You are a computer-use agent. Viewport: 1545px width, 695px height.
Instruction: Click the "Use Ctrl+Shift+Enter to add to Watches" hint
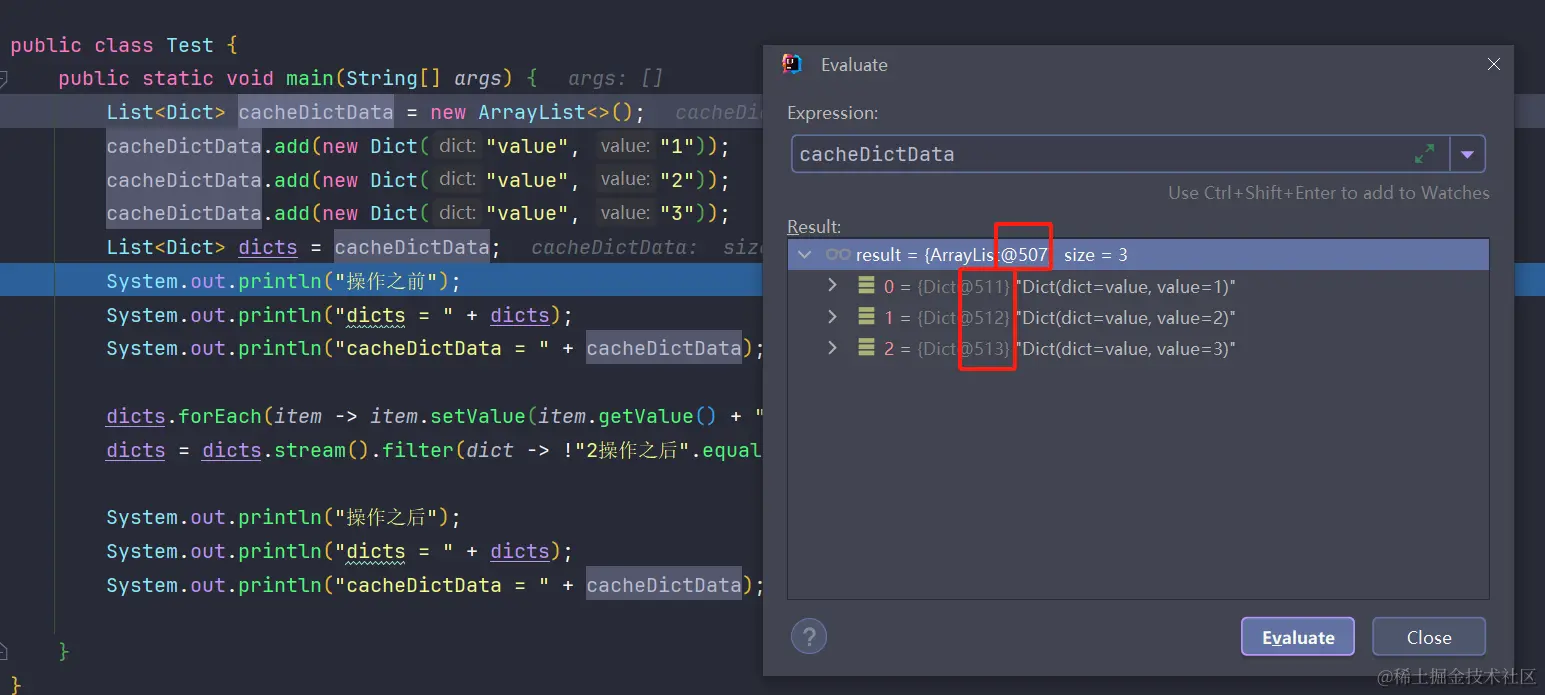[x=1329, y=193]
